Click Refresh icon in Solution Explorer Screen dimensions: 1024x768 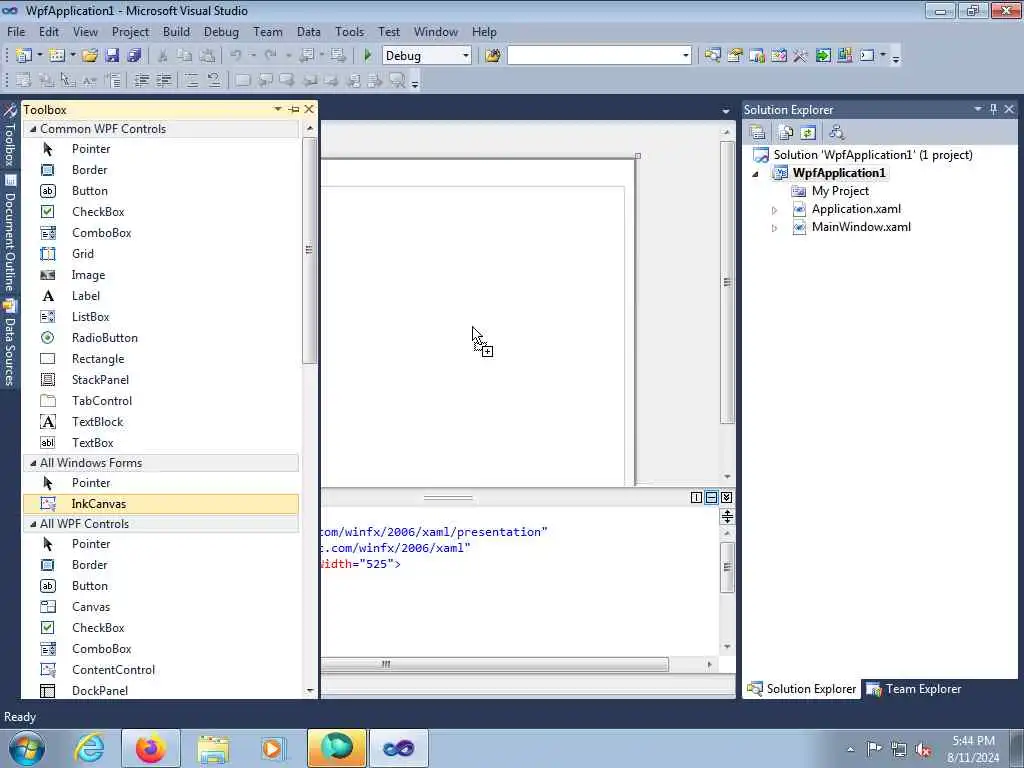tap(808, 133)
